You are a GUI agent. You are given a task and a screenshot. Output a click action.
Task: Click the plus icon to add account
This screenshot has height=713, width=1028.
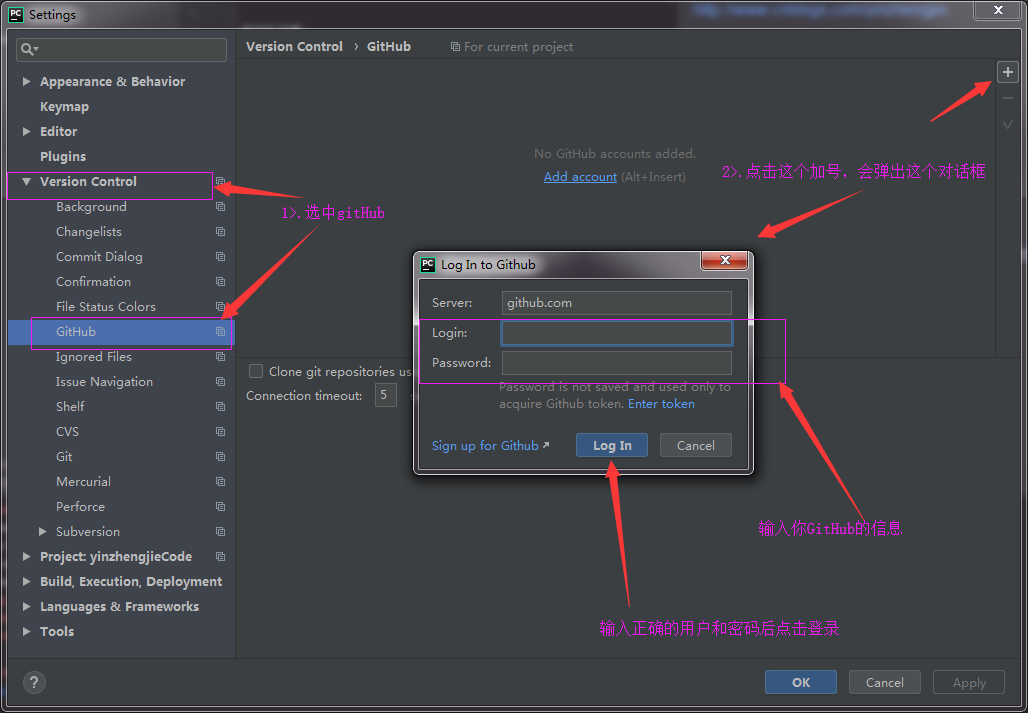click(x=1008, y=72)
